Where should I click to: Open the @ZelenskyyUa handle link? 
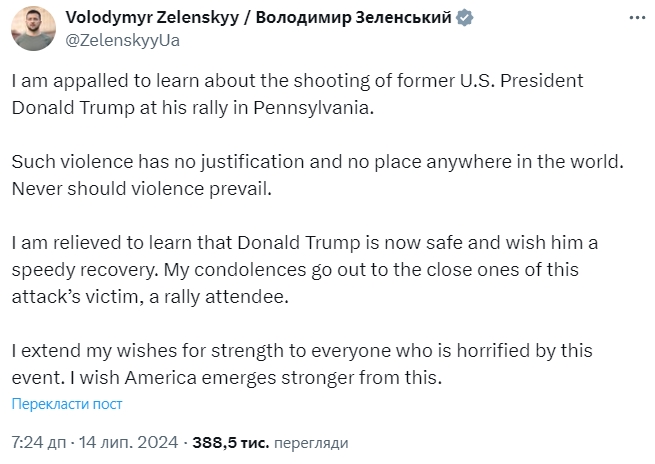[x=123, y=41]
